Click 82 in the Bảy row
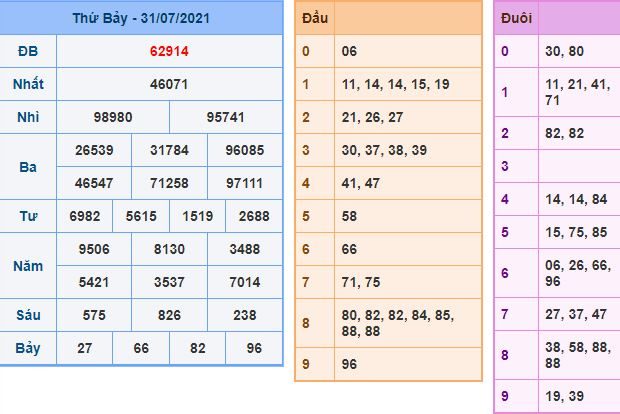Viewport: 620px width, 414px height. (198, 348)
